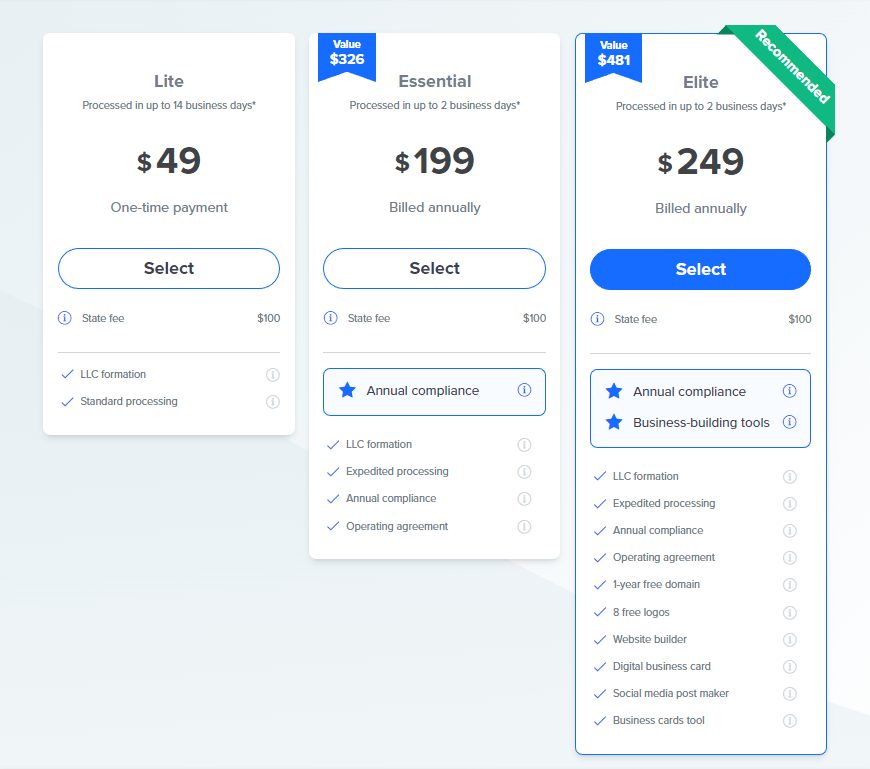Click the checkmark beside Annual compliance in Essential
This screenshot has height=769, width=870.
click(x=334, y=498)
